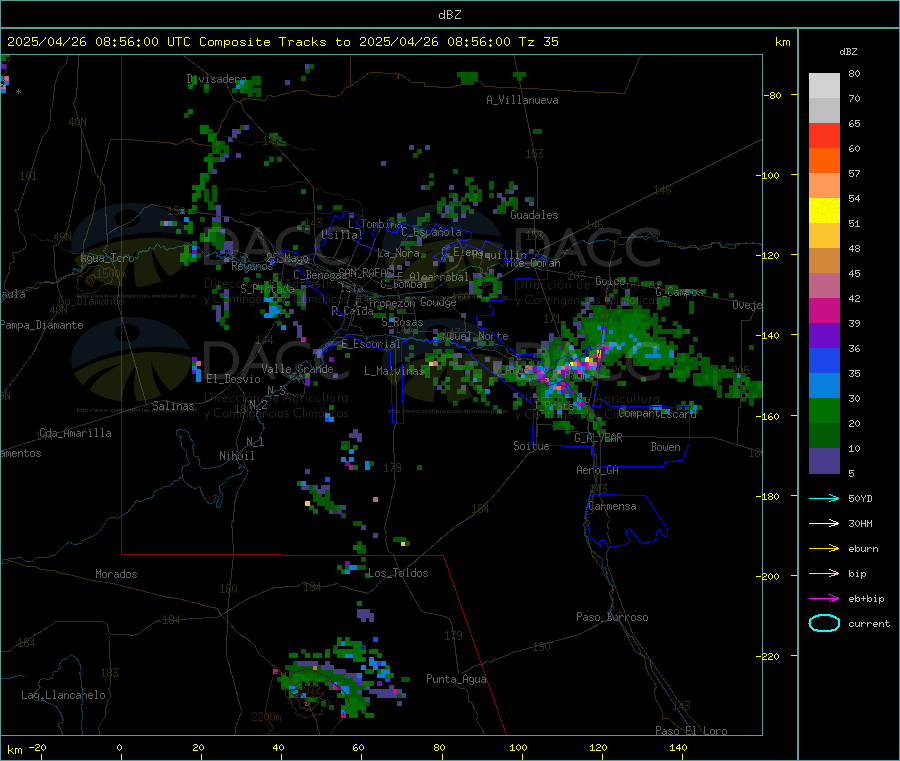The image size is (900, 761).
Task: Click the Guadales map label
Action: pos(534,215)
